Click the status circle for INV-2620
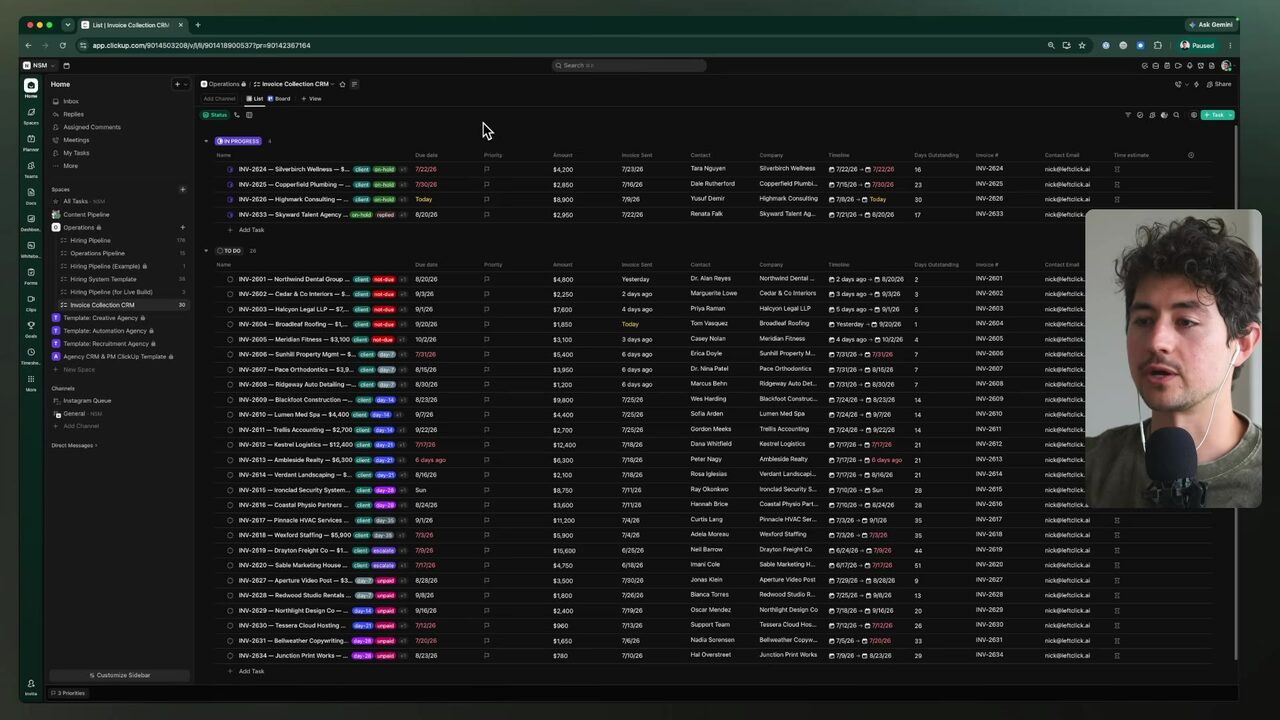This screenshot has width=1280, height=720. pos(230,565)
